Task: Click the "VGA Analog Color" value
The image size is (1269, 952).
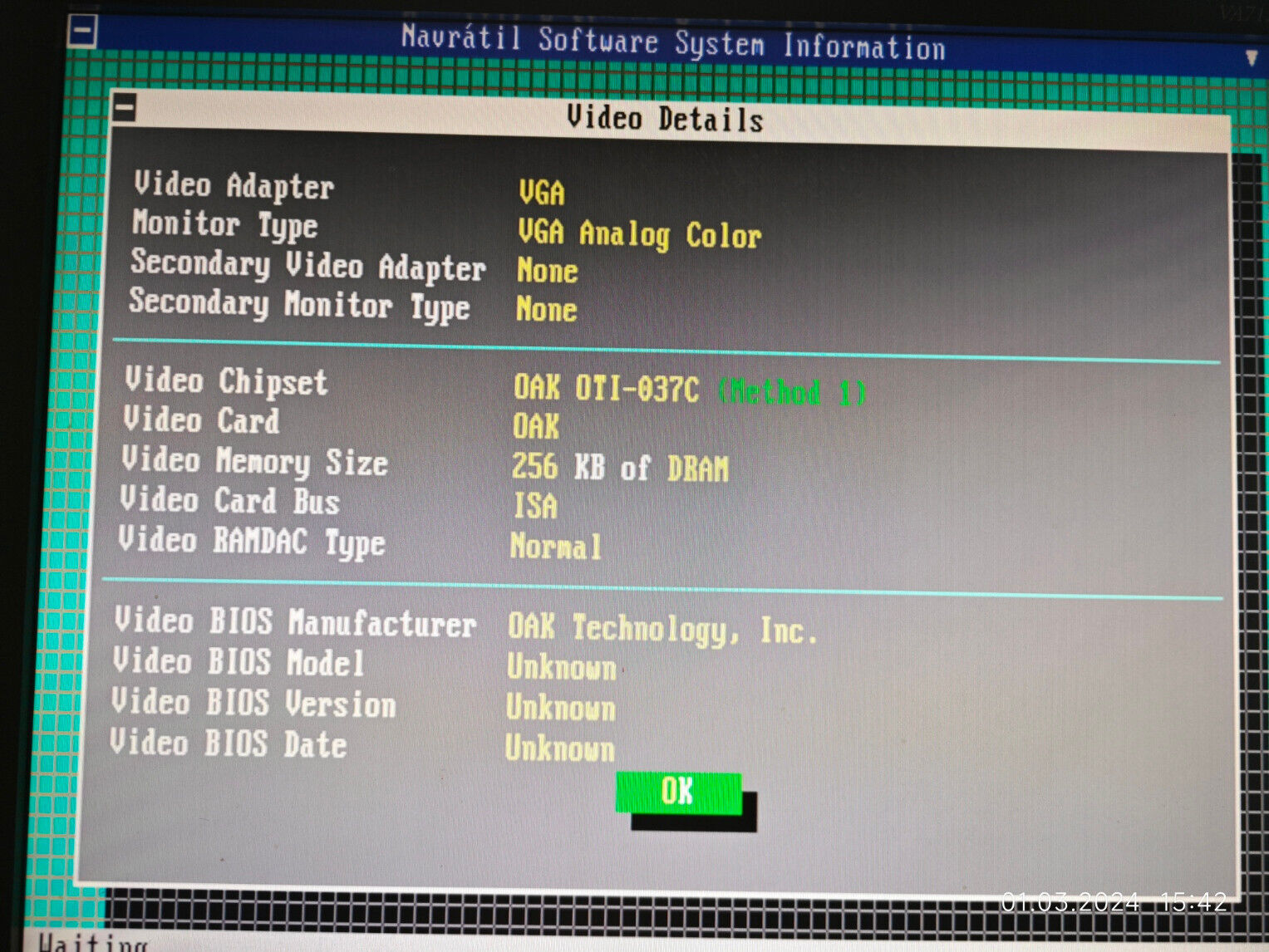Action: (x=639, y=234)
